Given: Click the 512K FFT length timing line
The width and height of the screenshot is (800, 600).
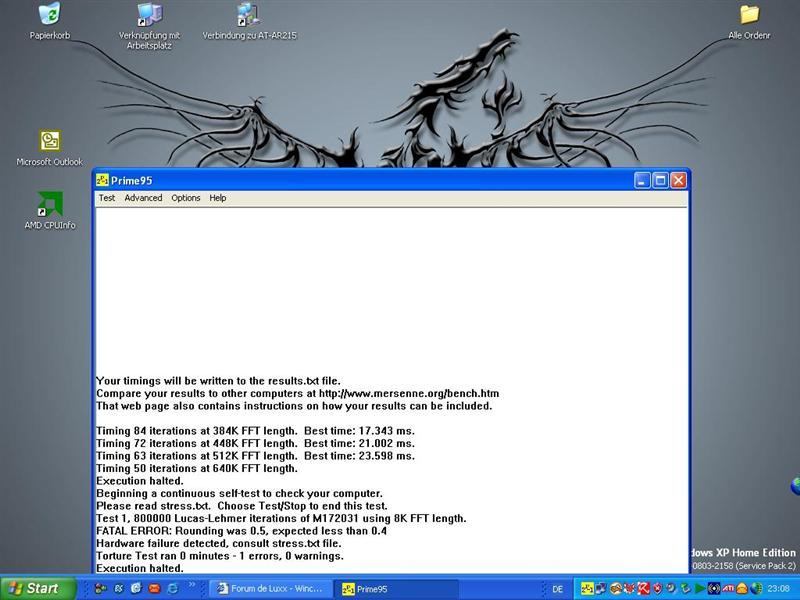Looking at the screenshot, I should point(255,456).
